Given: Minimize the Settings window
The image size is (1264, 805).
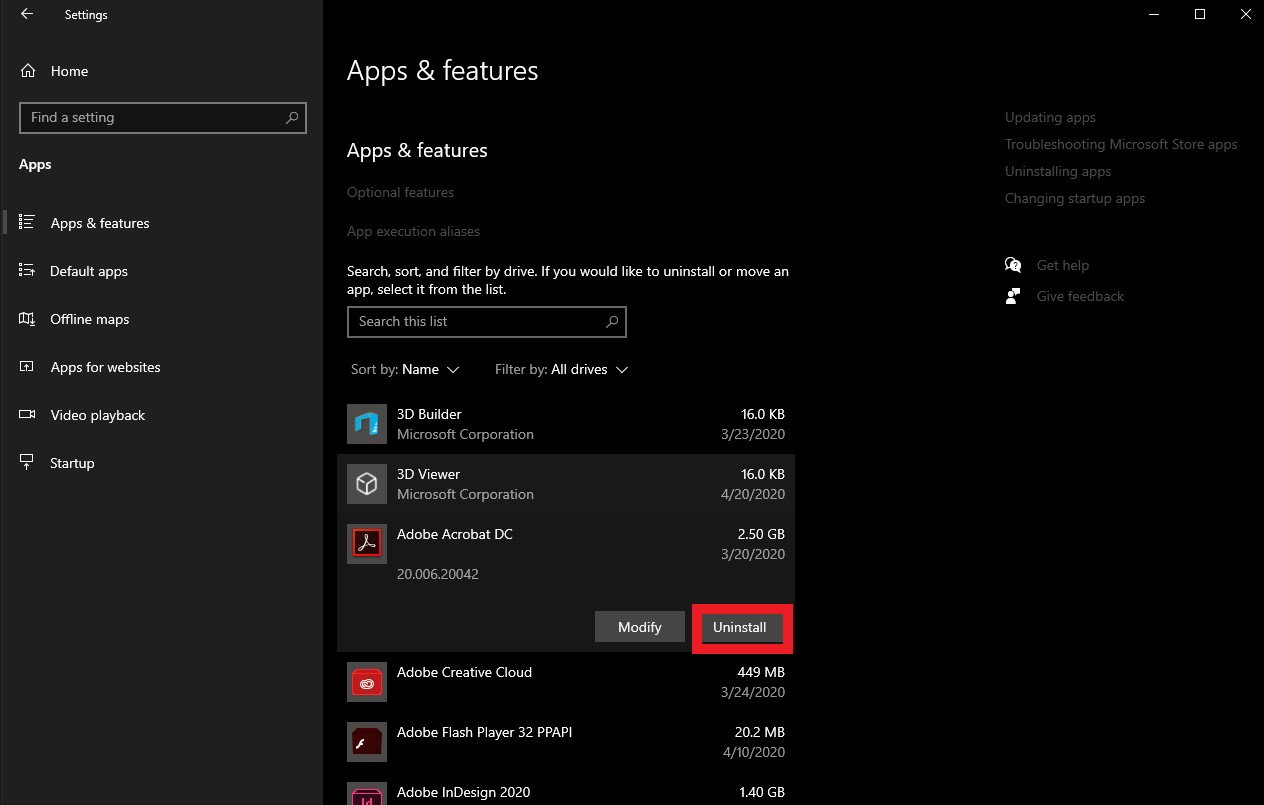Looking at the screenshot, I should [x=1154, y=14].
